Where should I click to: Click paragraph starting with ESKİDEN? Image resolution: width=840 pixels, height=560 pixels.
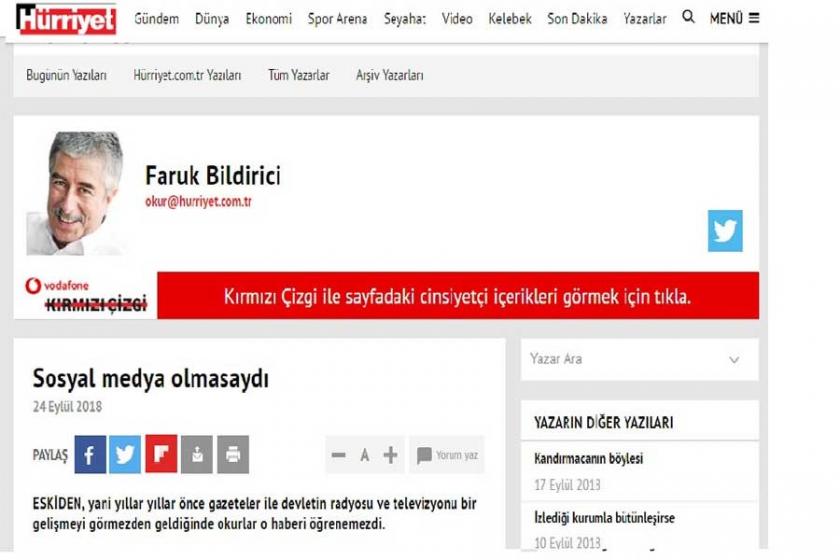point(254,513)
